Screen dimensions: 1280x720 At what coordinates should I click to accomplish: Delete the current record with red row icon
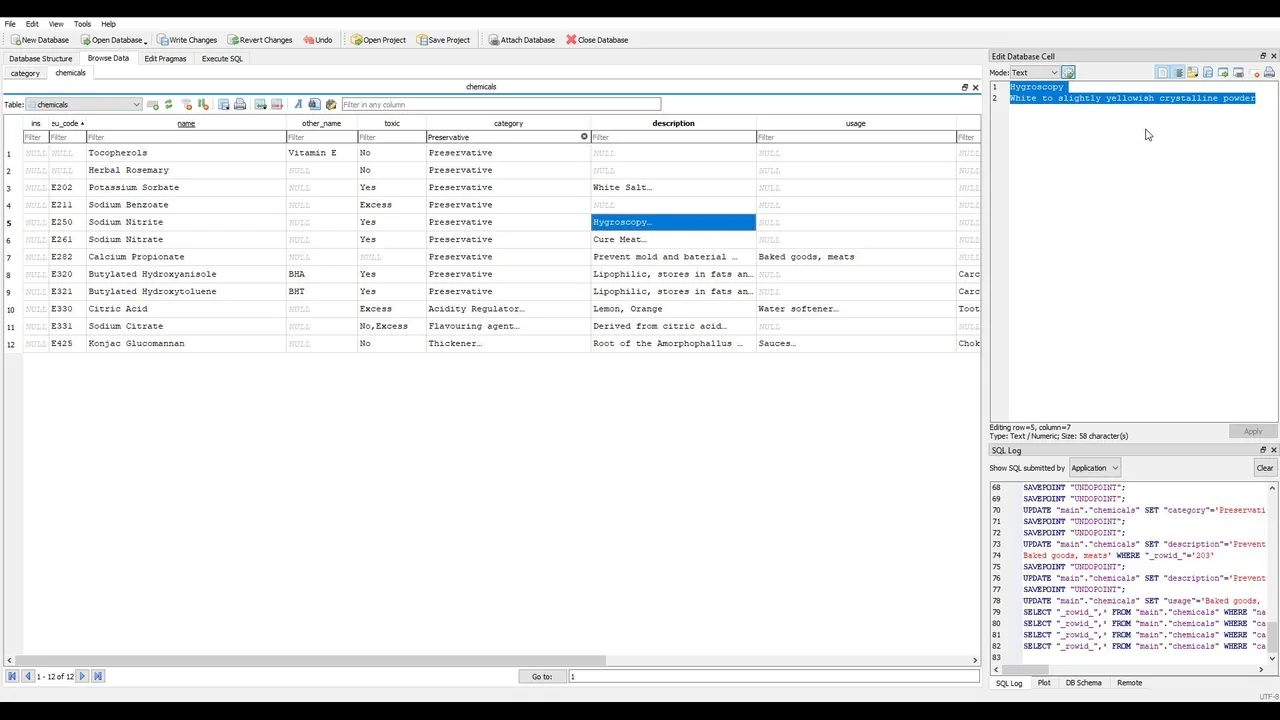[x=277, y=104]
